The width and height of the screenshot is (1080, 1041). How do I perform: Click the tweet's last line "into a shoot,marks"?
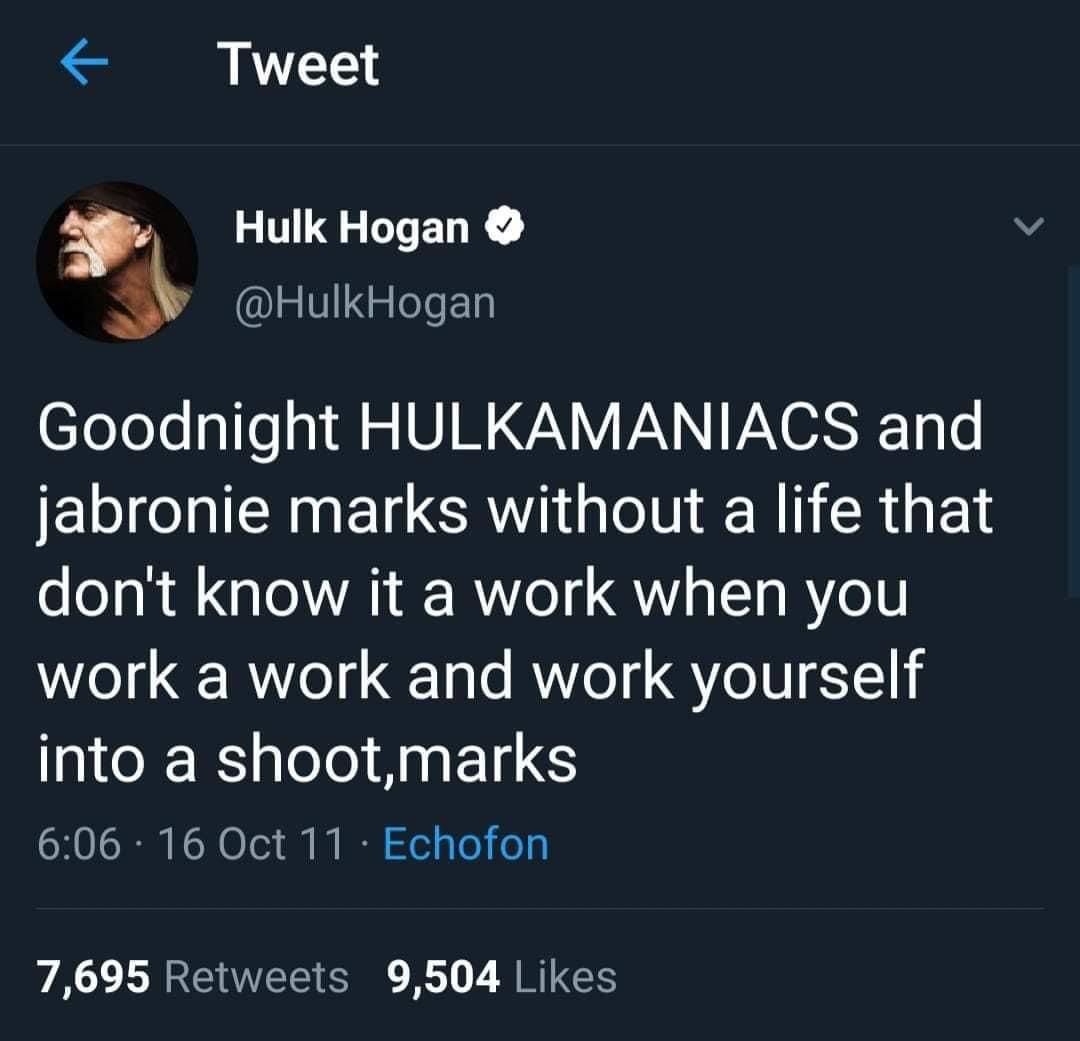pyautogui.click(x=307, y=760)
